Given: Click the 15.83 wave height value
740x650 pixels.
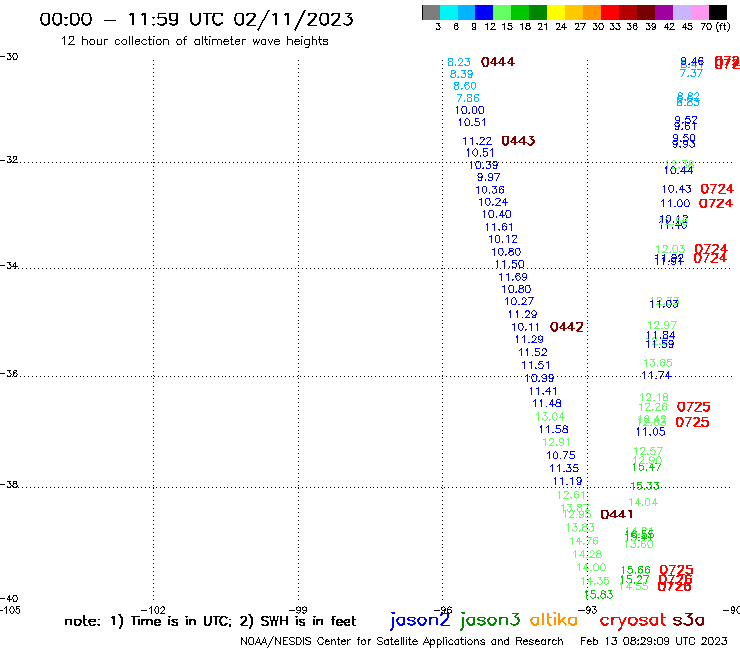Looking at the screenshot, I should (599, 595).
